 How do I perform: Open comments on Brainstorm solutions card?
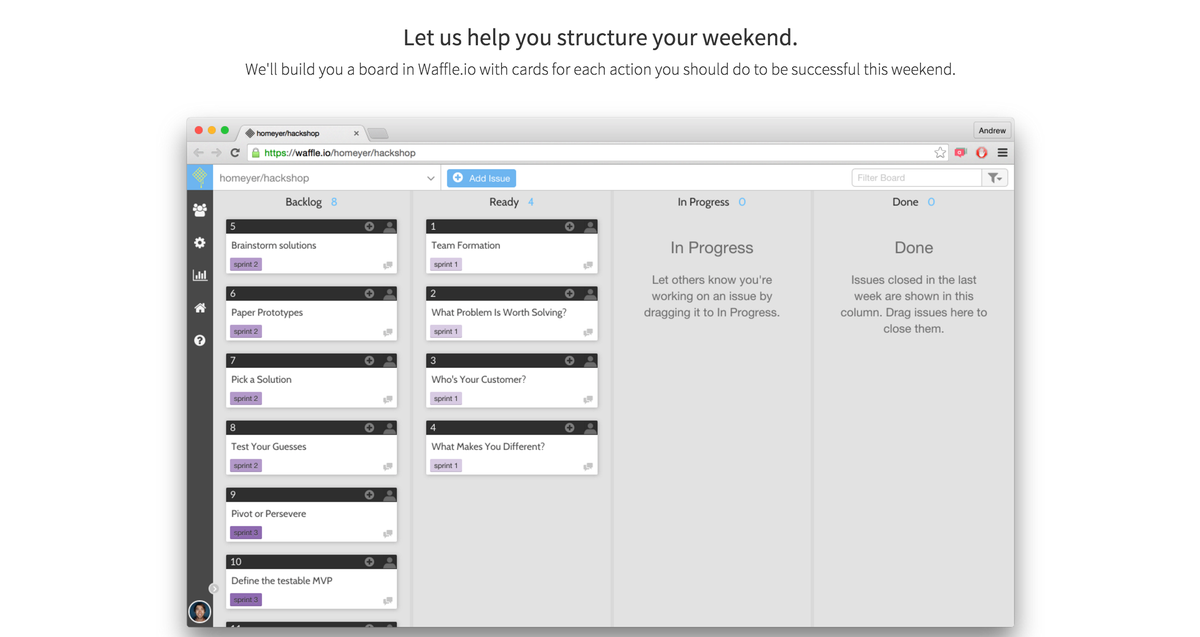click(388, 265)
